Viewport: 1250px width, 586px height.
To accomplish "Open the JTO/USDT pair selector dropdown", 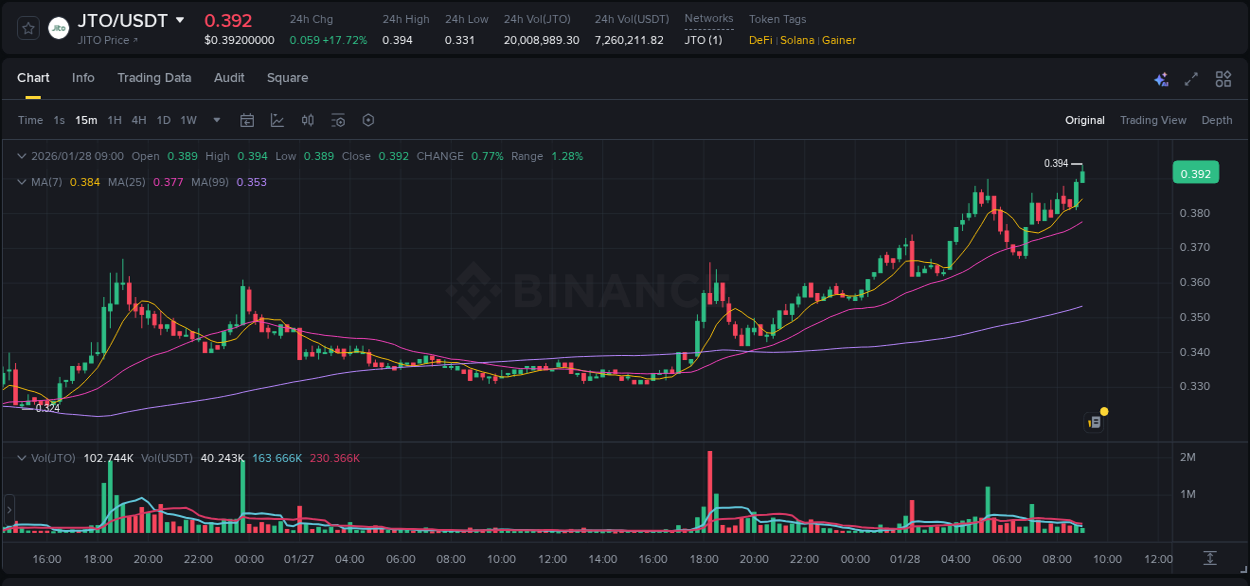I will click(179, 18).
